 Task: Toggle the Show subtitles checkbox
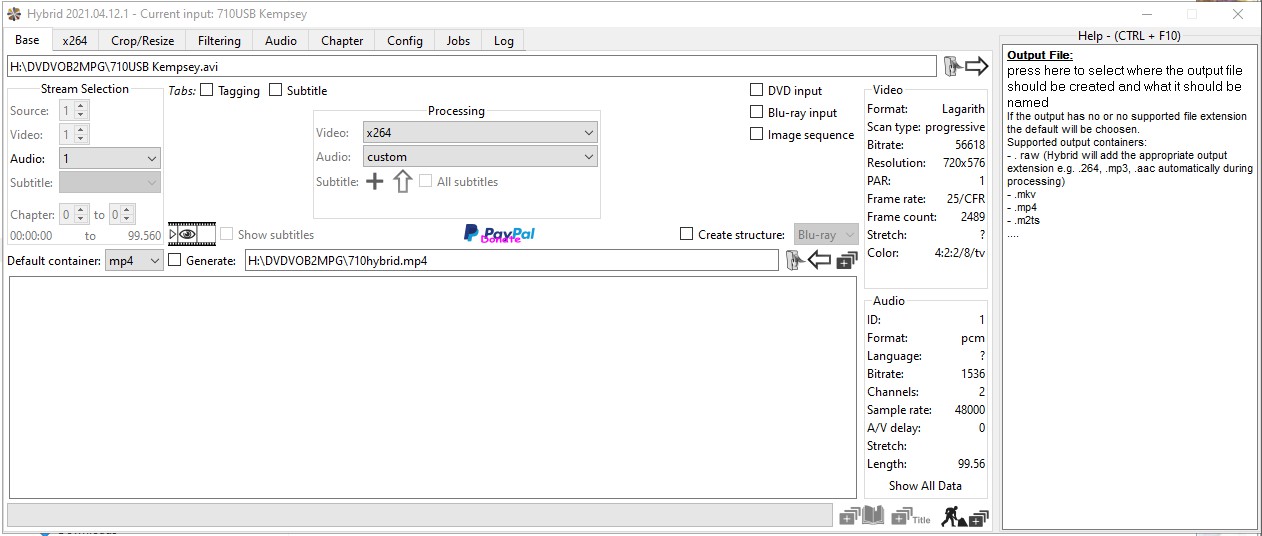(x=227, y=234)
